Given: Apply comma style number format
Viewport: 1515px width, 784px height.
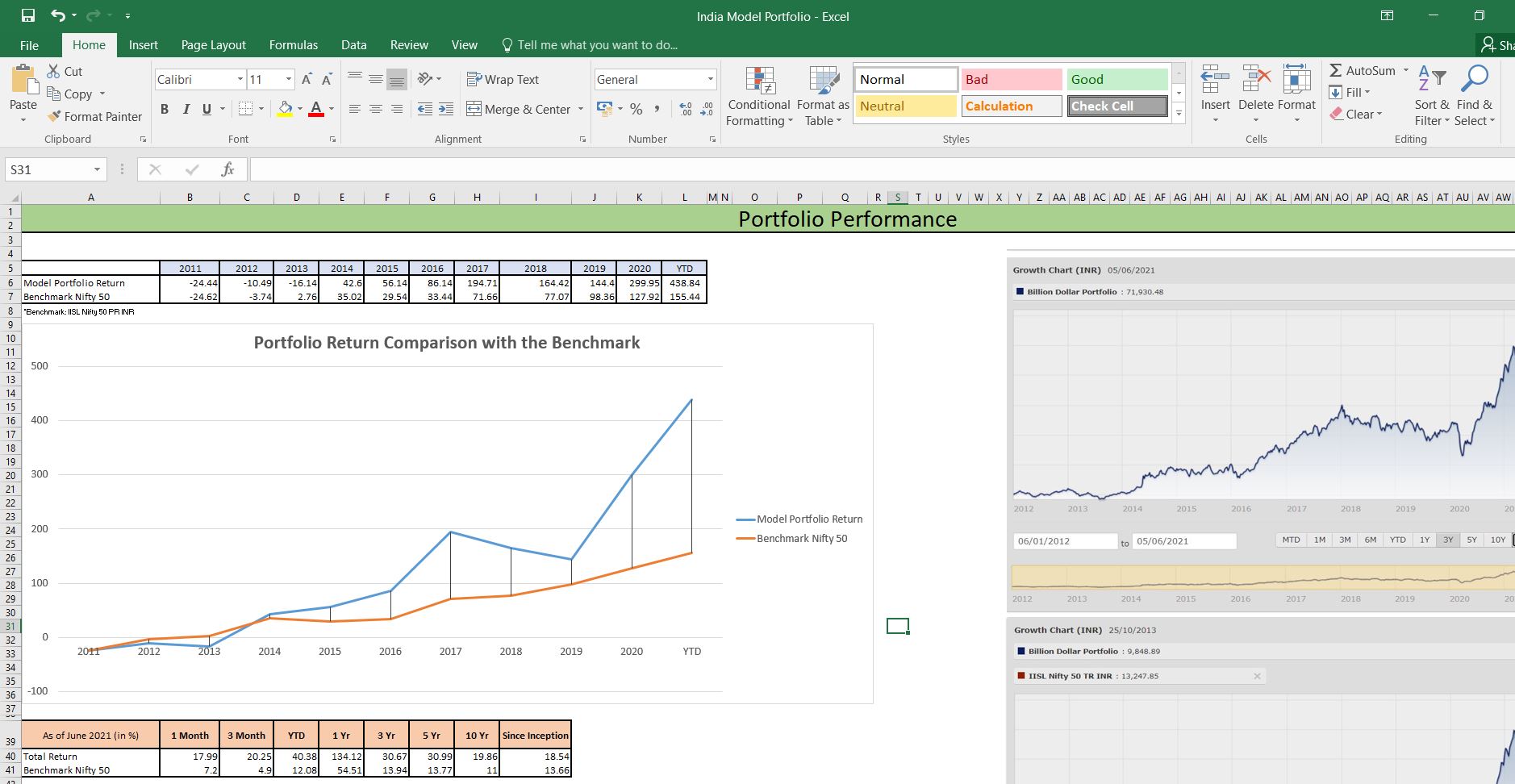Looking at the screenshot, I should click(x=657, y=109).
